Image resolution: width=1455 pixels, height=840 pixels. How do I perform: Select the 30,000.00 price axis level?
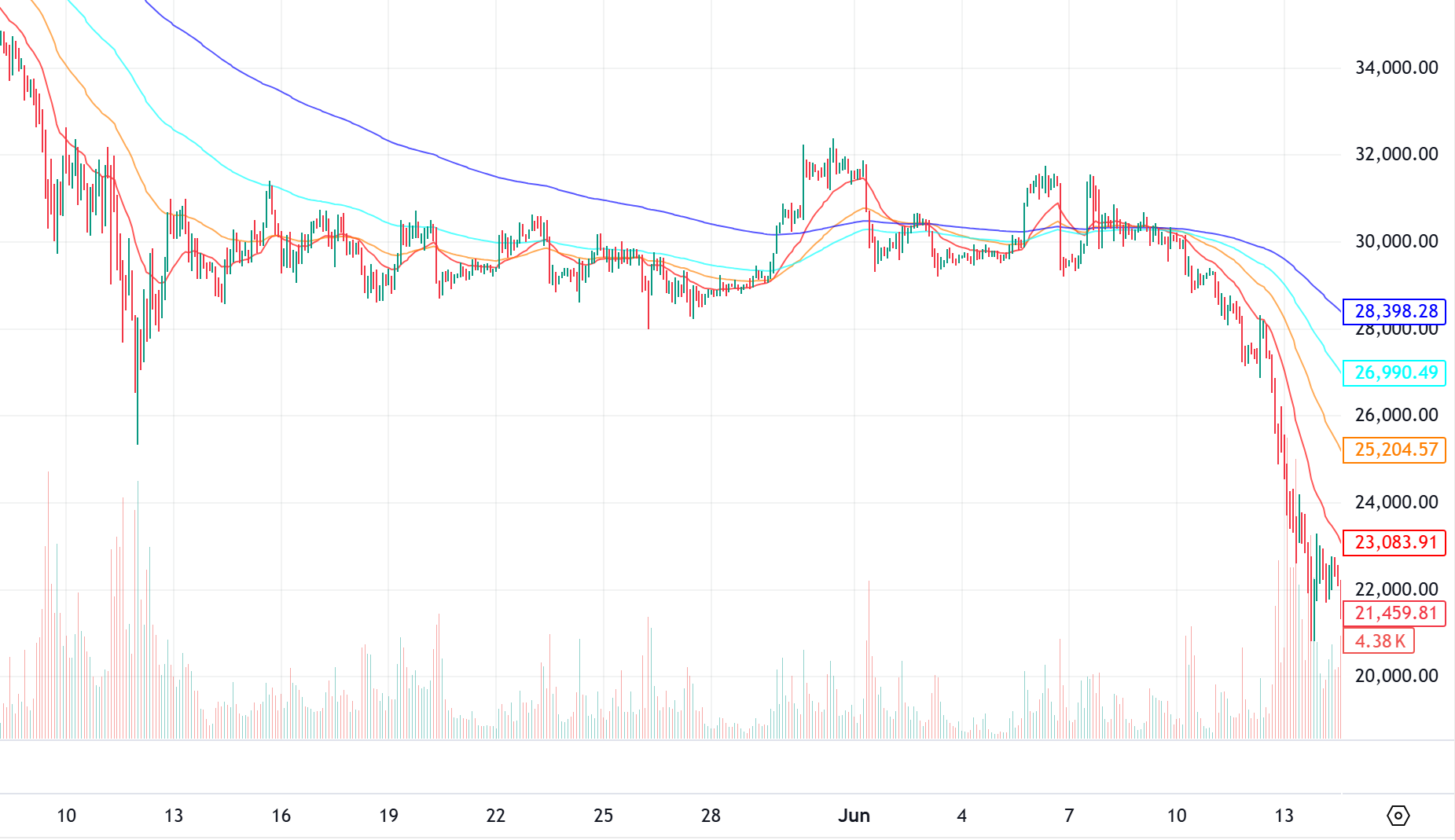coord(1396,241)
